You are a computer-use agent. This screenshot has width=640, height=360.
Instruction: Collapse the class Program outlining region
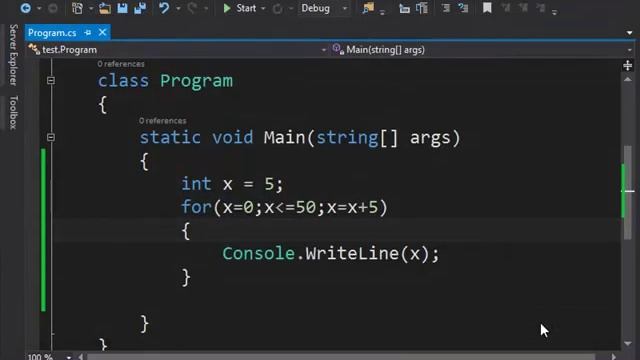coord(51,80)
